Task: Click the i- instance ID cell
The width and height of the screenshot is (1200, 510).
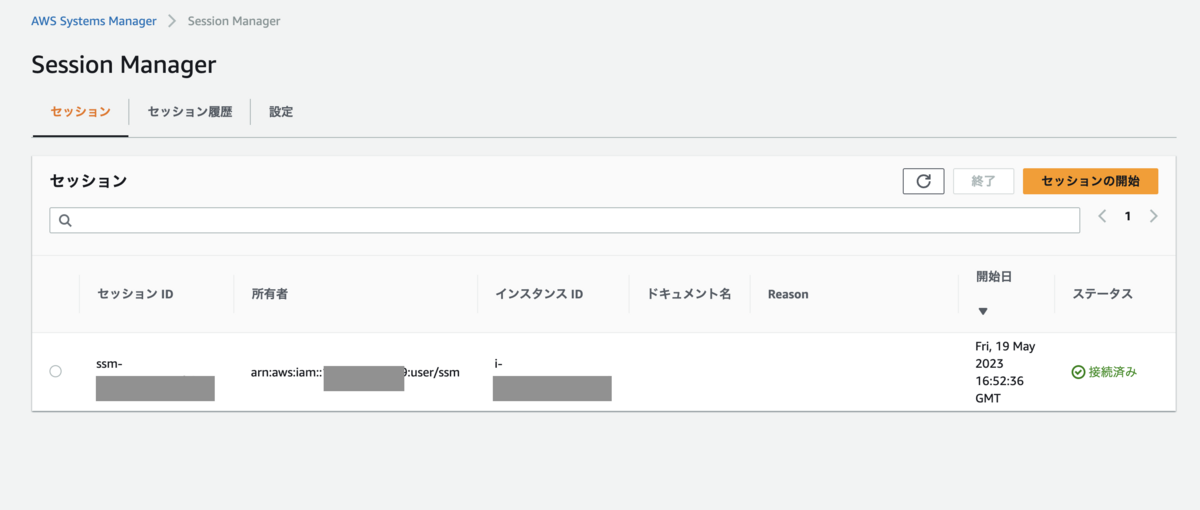Action: click(552, 378)
